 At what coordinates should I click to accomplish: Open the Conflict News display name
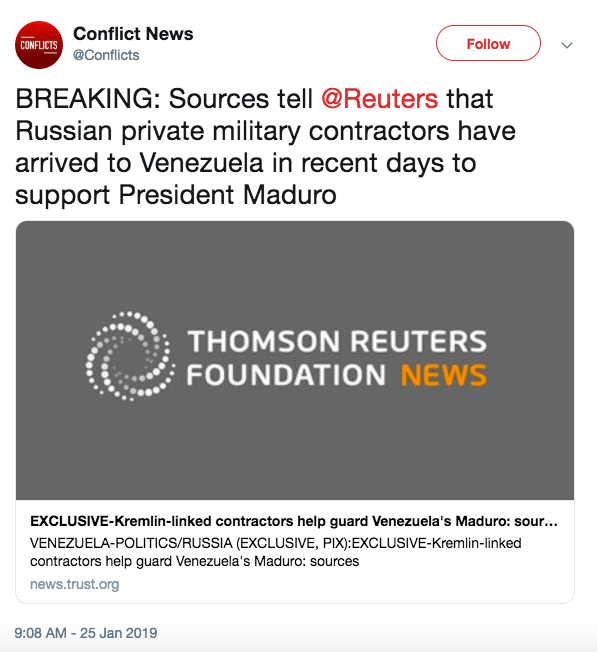coord(133,34)
